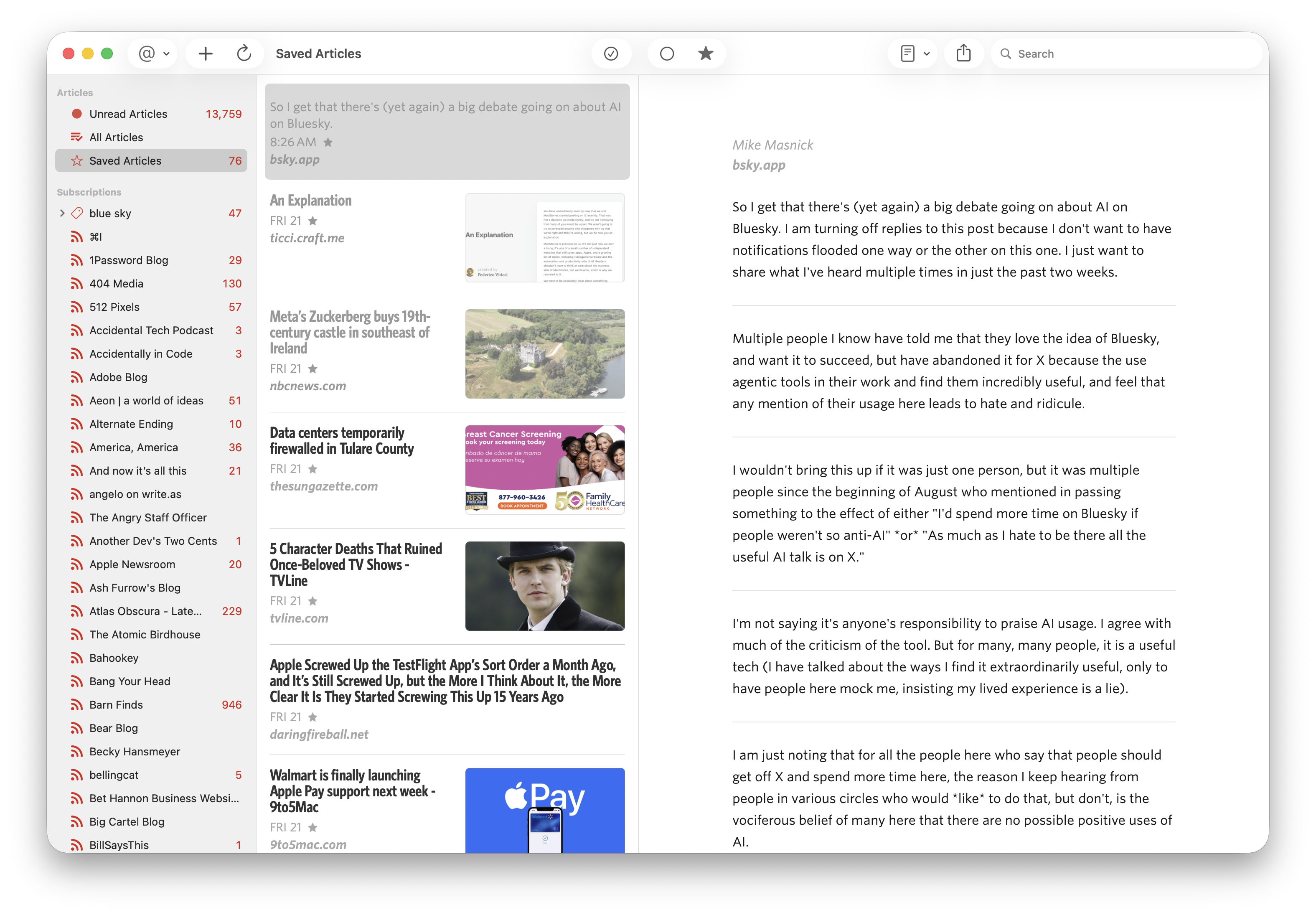Image resolution: width=1316 pixels, height=915 pixels.
Task: Click star on tvline.com item
Action: pyautogui.click(x=313, y=601)
